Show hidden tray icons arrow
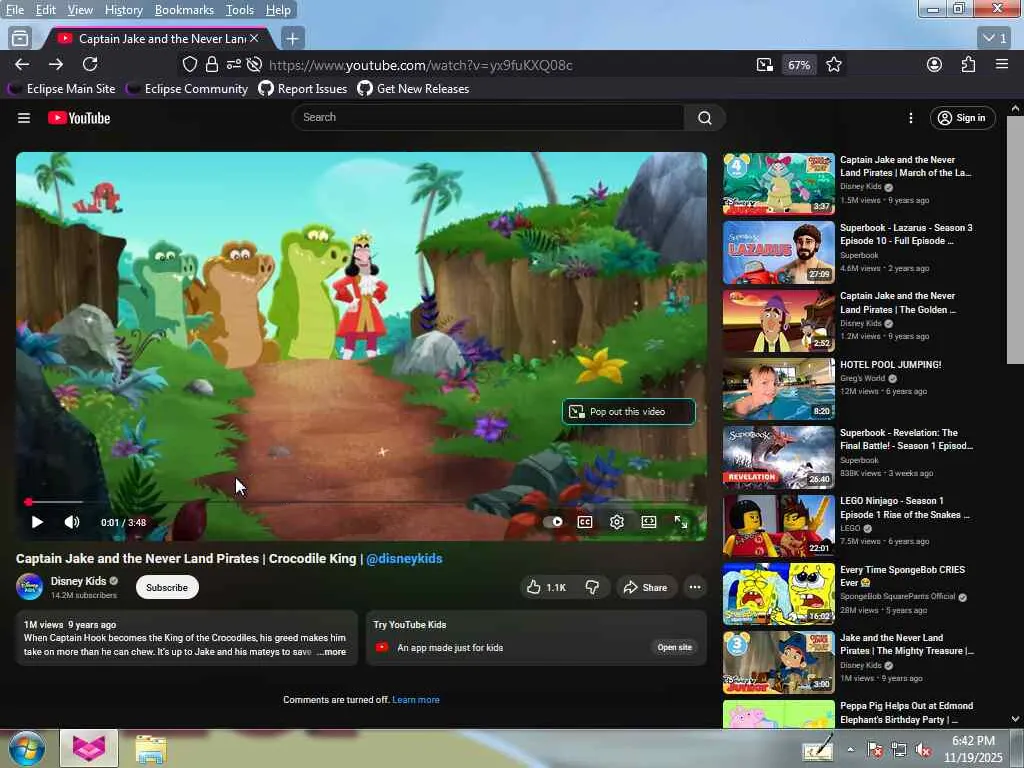This screenshot has width=1024, height=768. tap(850, 749)
